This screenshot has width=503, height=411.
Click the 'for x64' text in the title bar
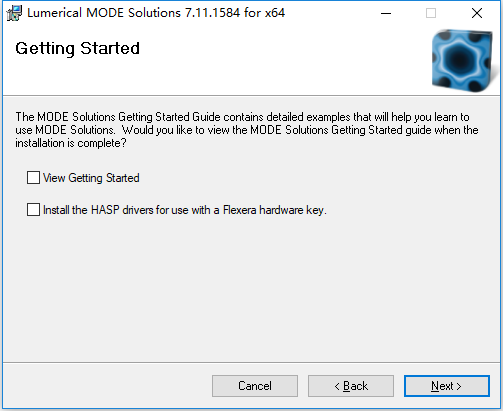click(x=264, y=13)
